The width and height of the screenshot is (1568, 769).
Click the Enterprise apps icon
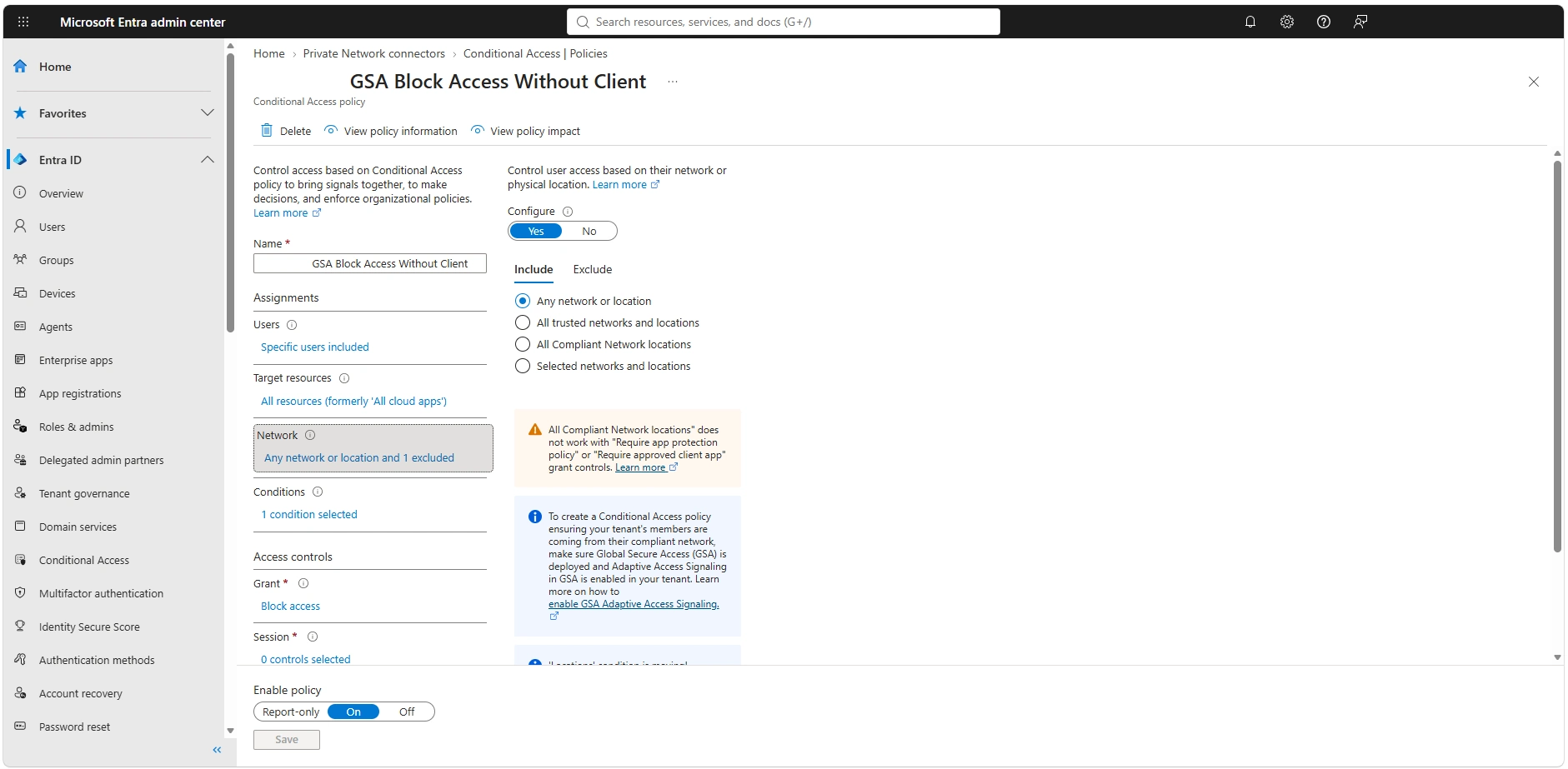[20, 360]
